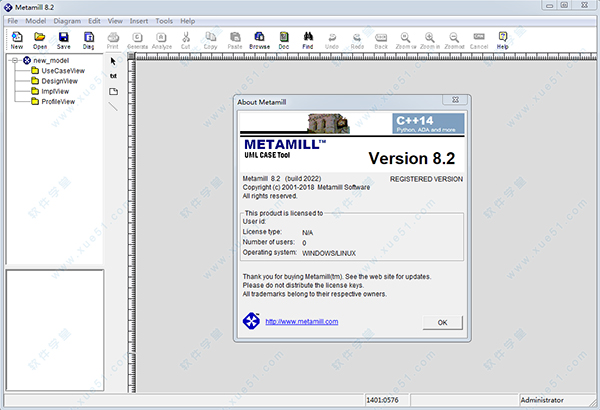
Task: Select the ImplView folder
Action: (x=55, y=91)
